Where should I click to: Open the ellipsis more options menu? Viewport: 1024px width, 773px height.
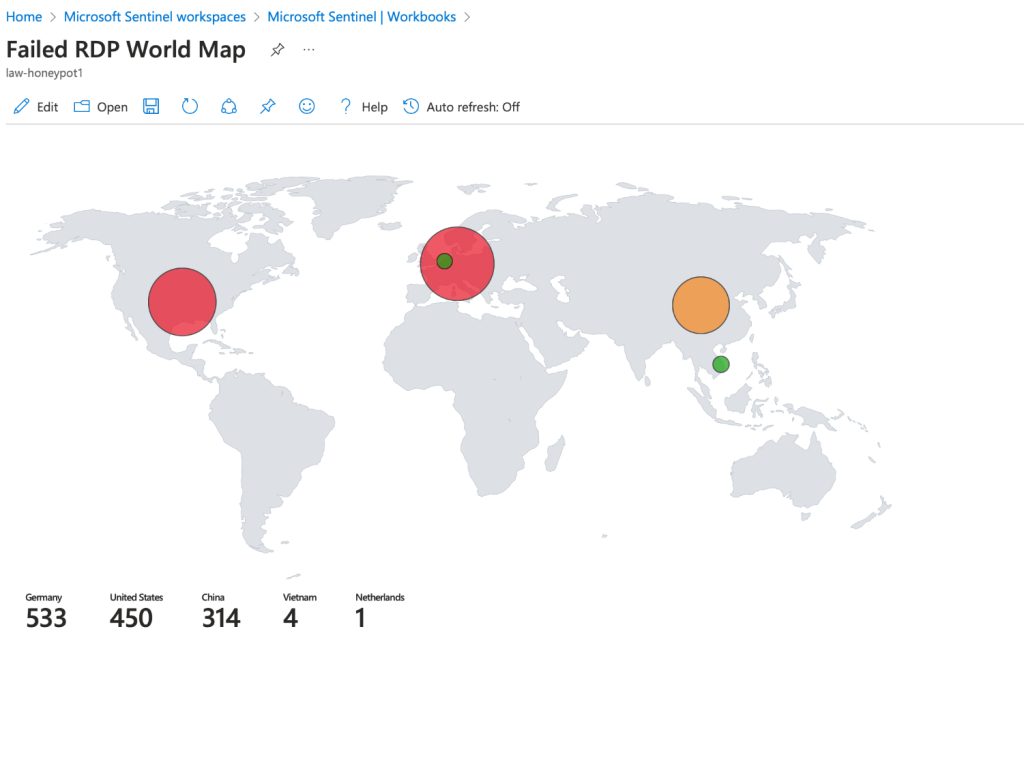[x=308, y=50]
